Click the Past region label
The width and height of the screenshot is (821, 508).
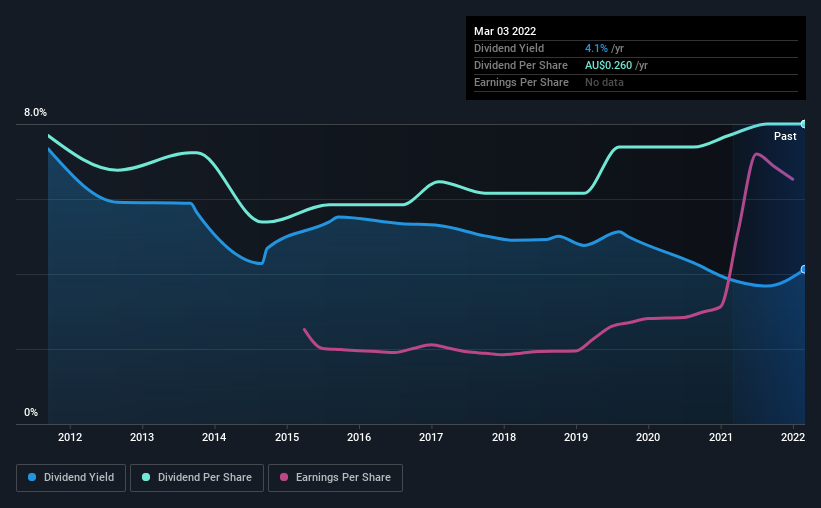(785, 136)
